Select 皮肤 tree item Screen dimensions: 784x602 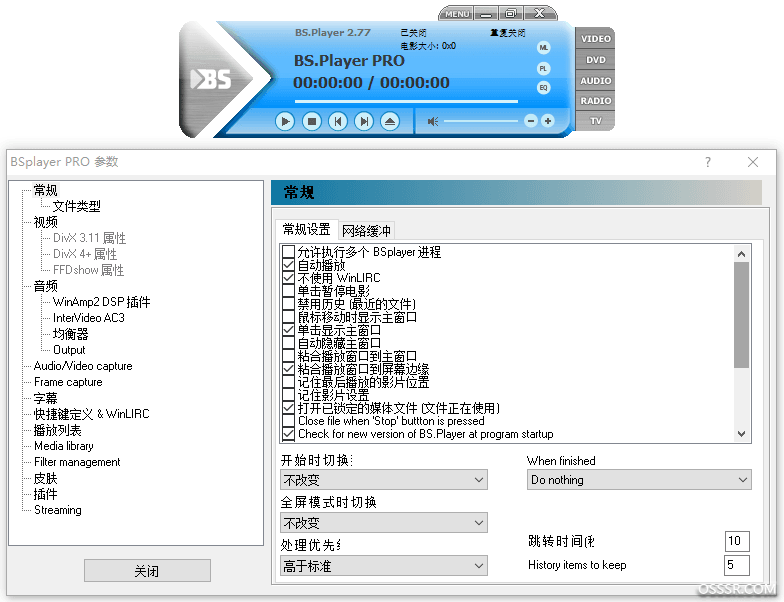pyautogui.click(x=46, y=478)
